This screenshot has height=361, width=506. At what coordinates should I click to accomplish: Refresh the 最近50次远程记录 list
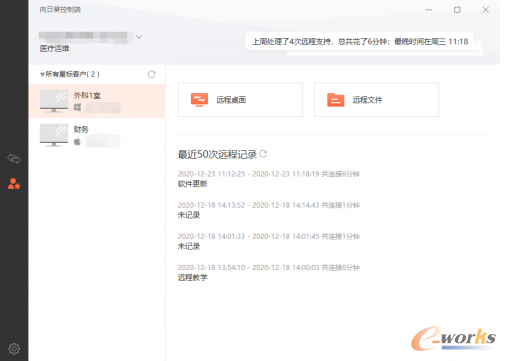click(263, 154)
